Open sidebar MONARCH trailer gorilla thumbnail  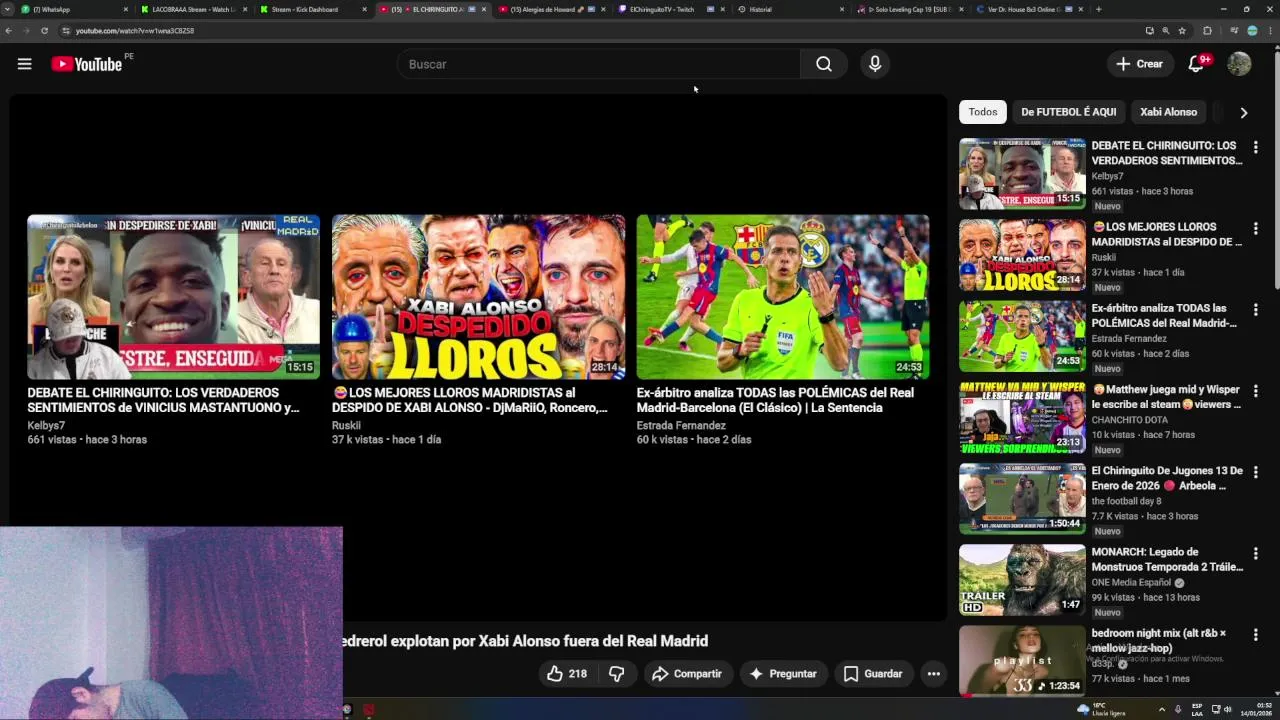[x=1022, y=580]
